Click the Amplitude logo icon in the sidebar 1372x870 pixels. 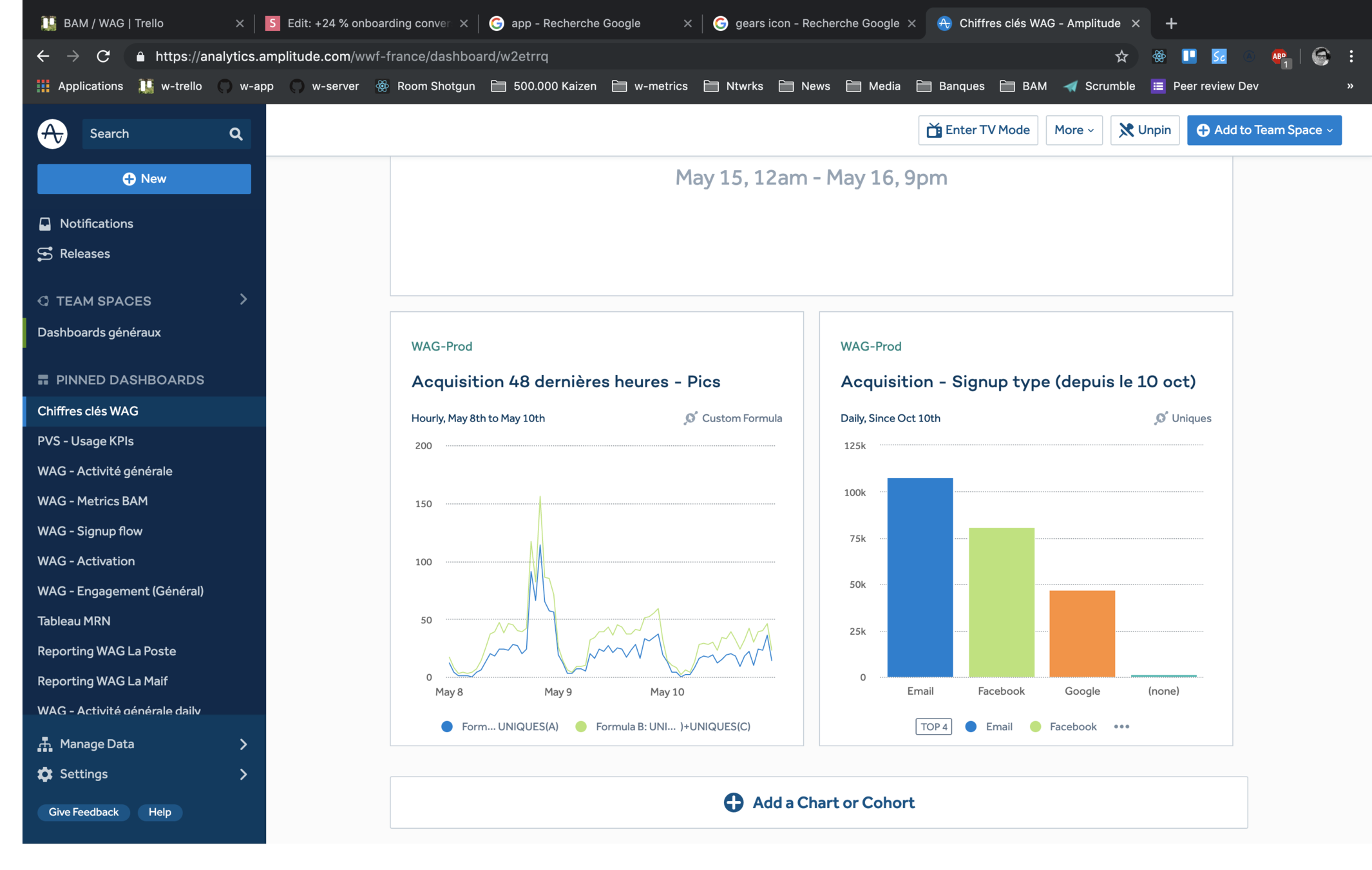52,133
